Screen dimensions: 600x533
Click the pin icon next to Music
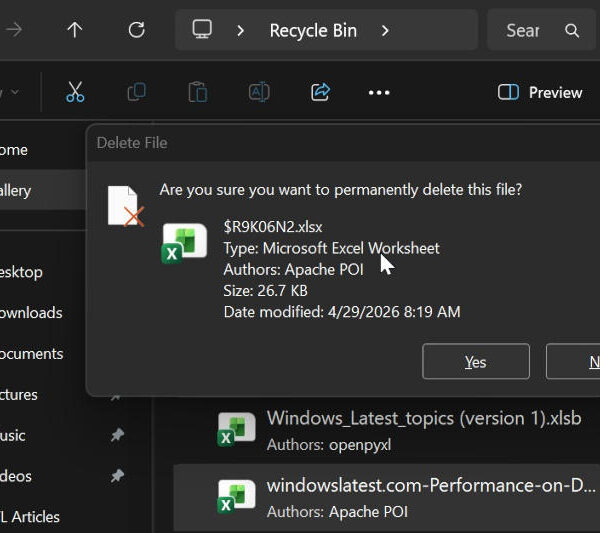point(117,435)
